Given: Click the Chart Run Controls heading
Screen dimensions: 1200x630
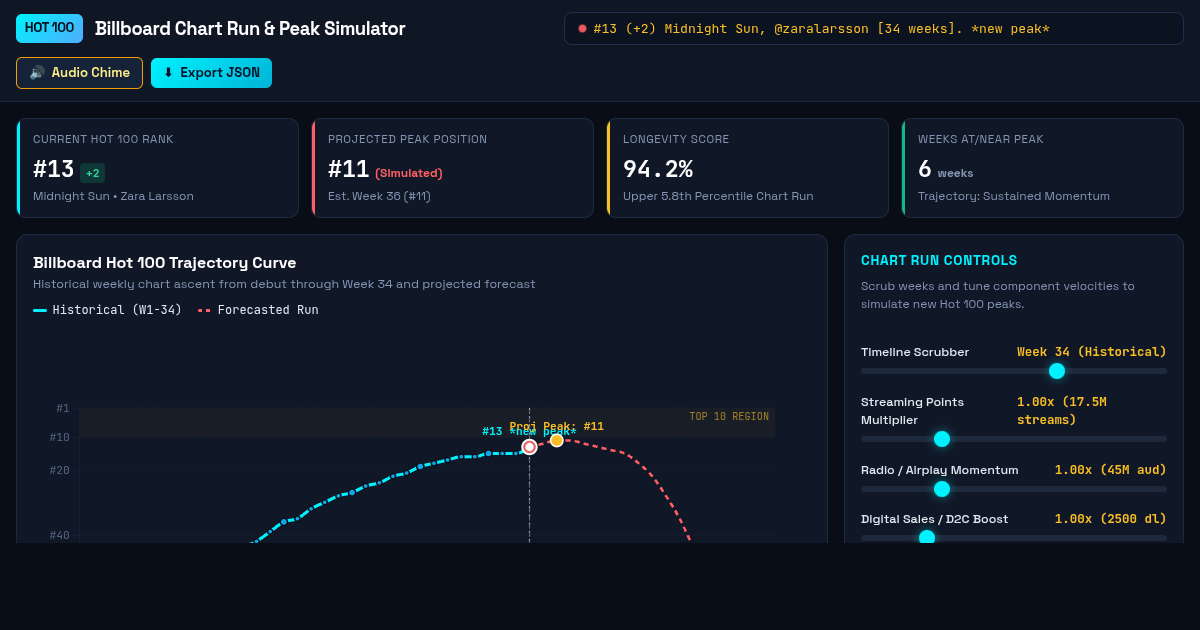Looking at the screenshot, I should coord(939,260).
